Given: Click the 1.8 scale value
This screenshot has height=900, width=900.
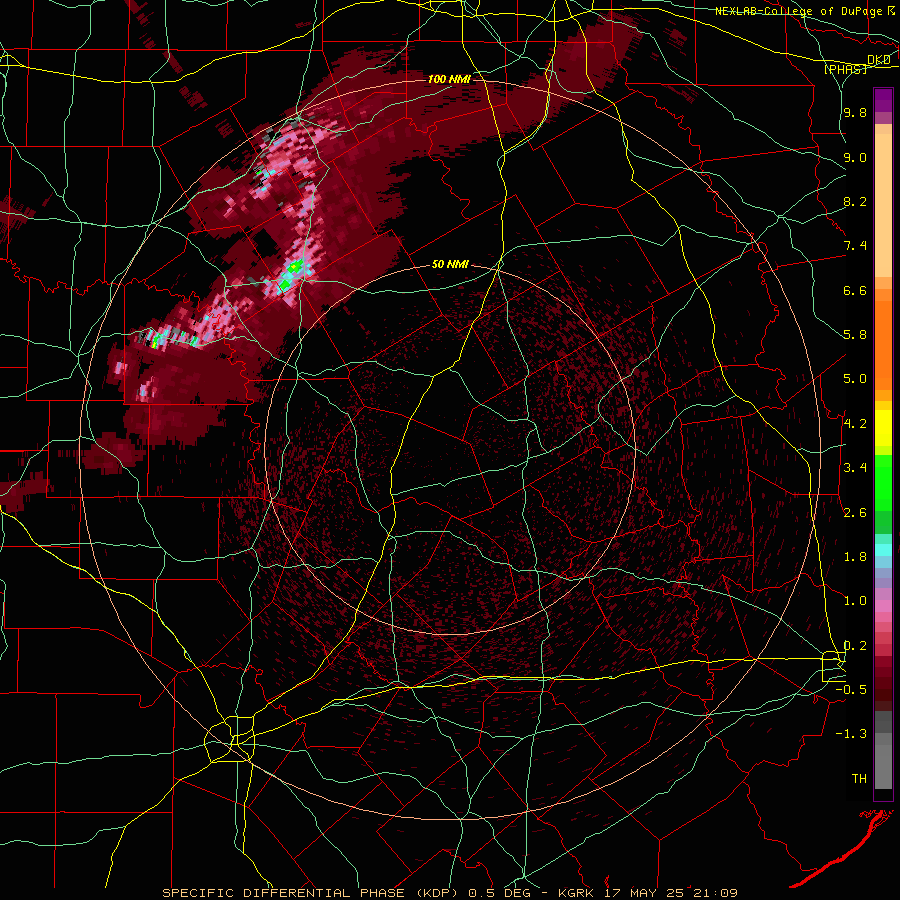Looking at the screenshot, I should [855, 557].
